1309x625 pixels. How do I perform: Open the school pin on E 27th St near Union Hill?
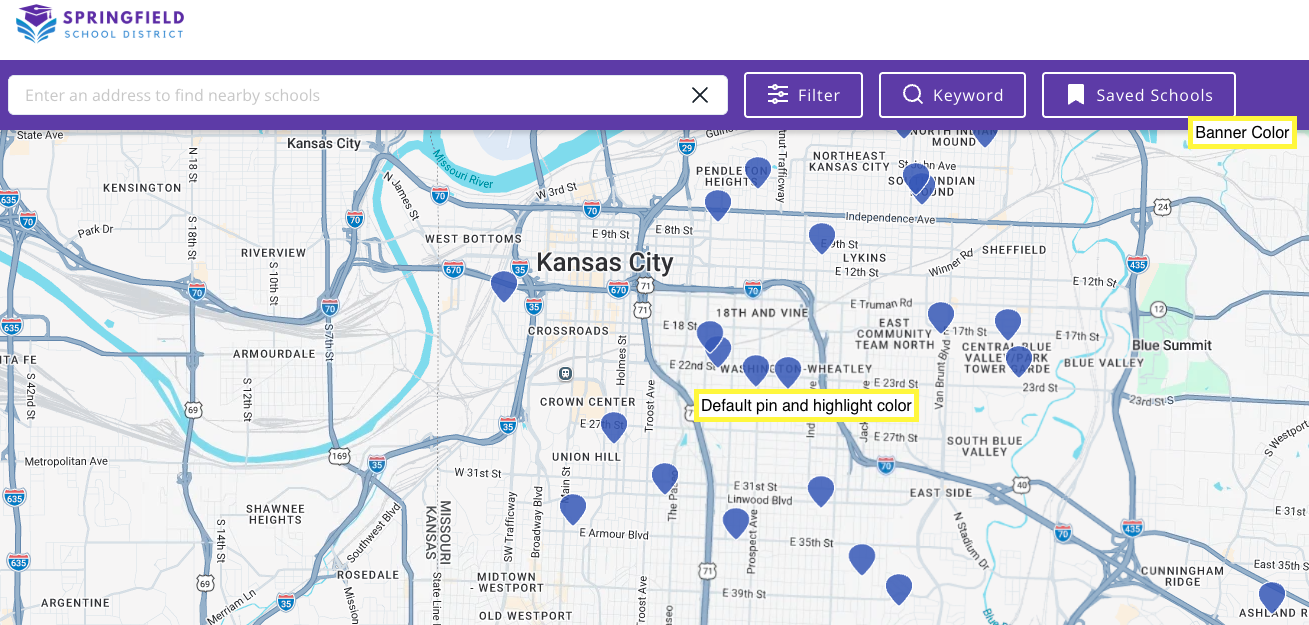click(614, 427)
